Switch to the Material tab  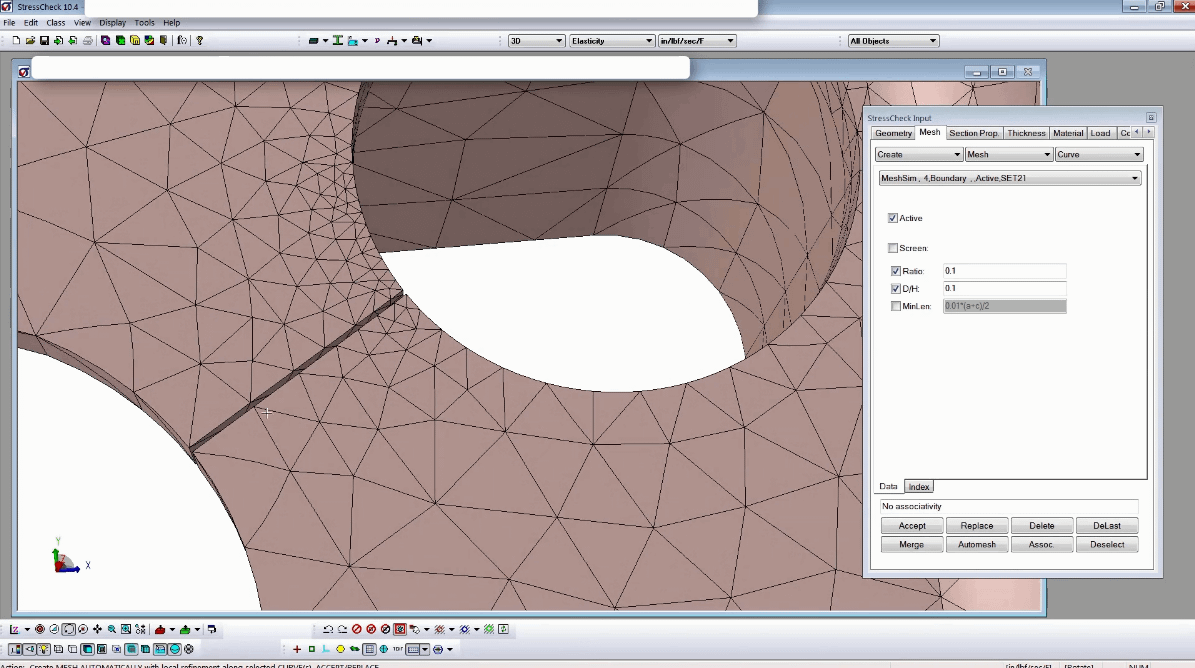pos(1068,132)
